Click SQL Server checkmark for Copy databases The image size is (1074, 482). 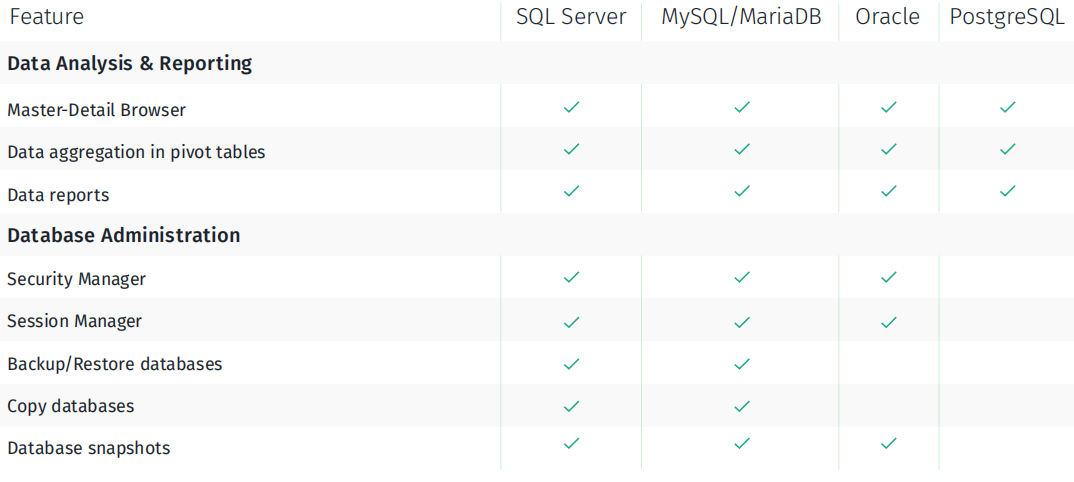coord(571,406)
